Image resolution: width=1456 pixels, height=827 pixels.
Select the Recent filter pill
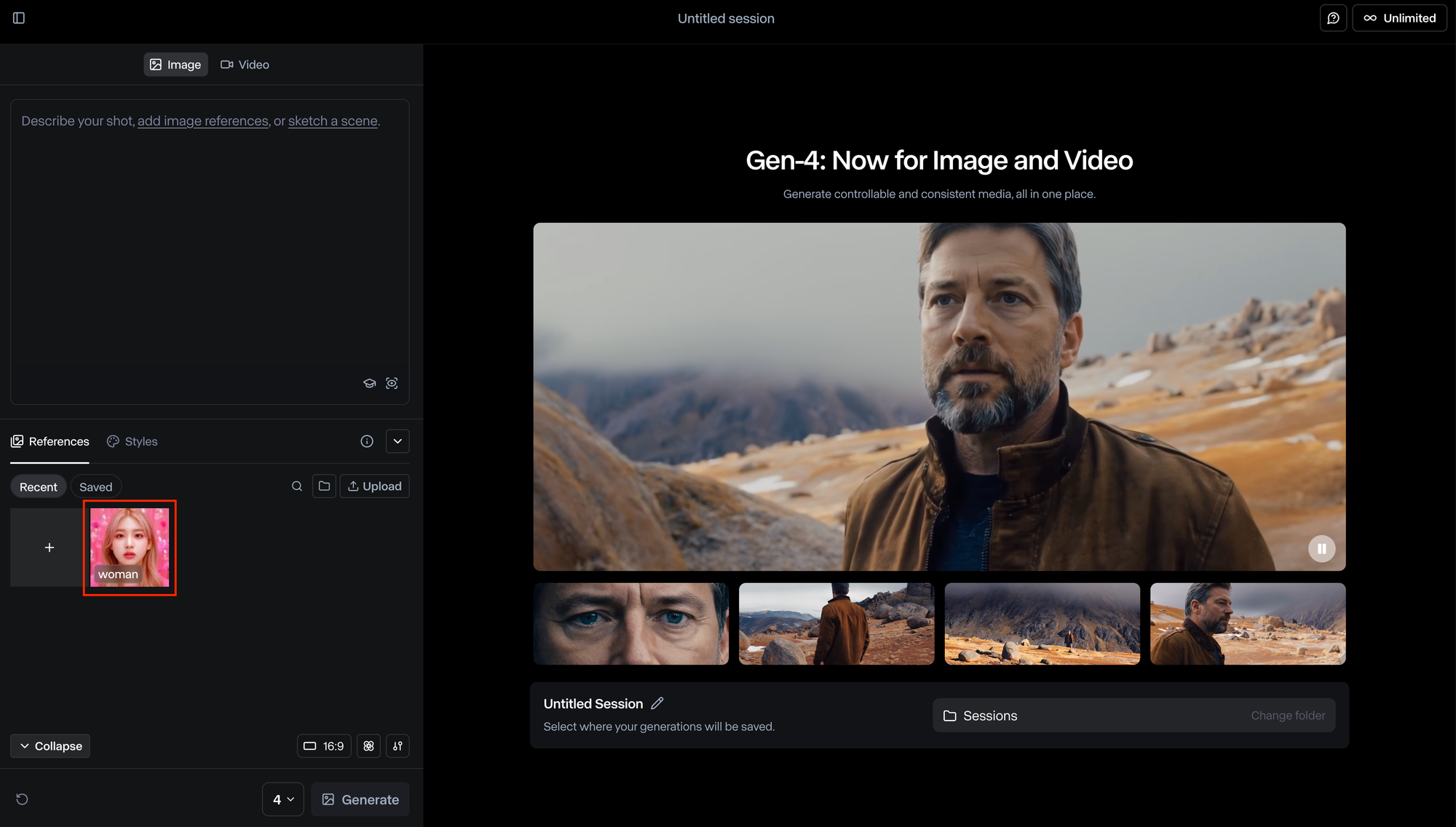[39, 487]
